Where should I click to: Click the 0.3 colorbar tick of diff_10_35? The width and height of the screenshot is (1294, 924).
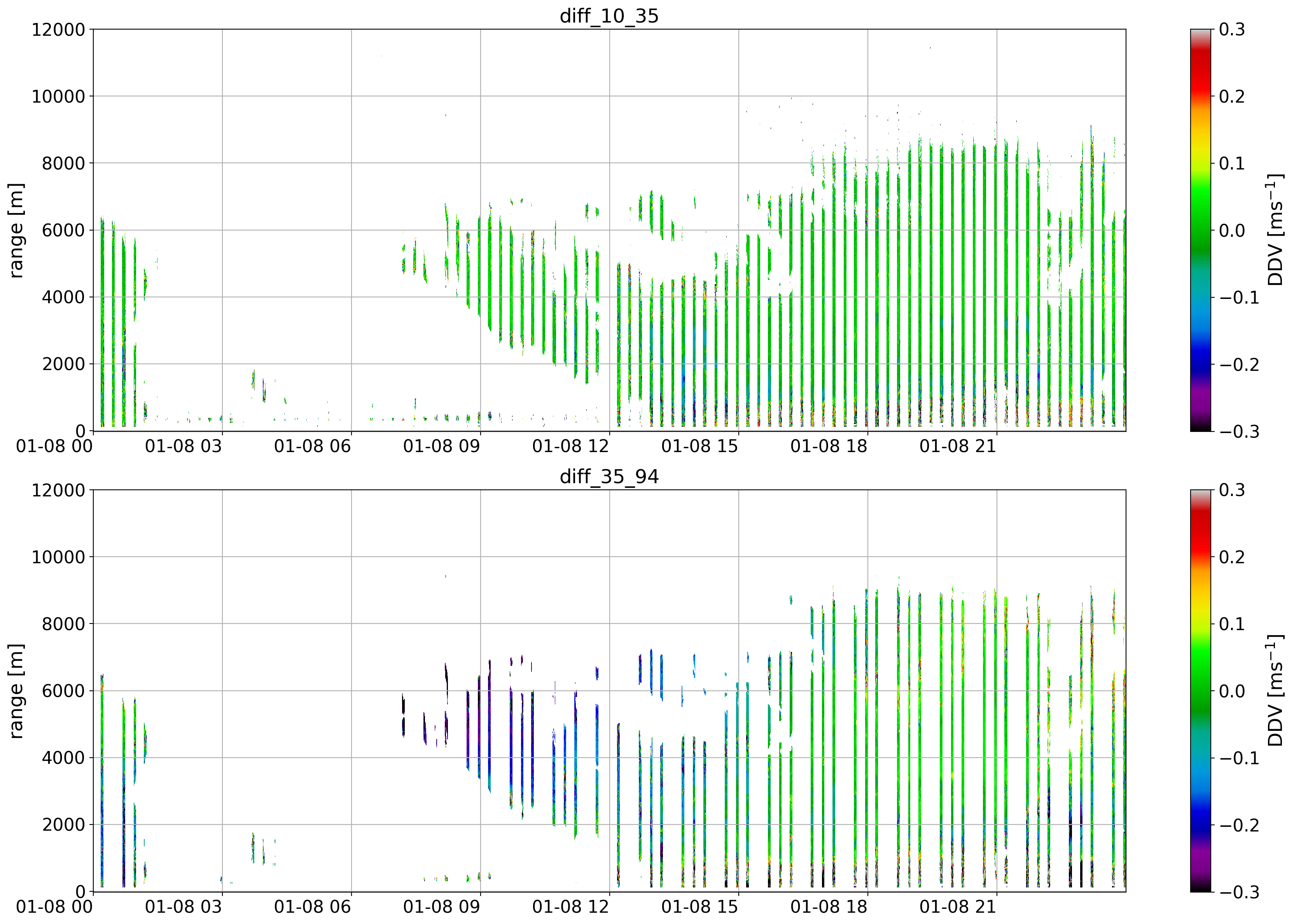(x=1232, y=30)
